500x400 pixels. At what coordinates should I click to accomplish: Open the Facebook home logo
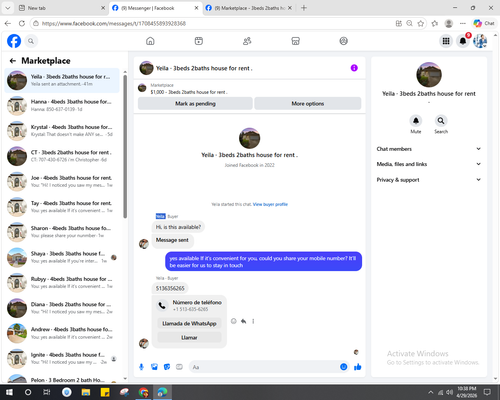coord(14,41)
